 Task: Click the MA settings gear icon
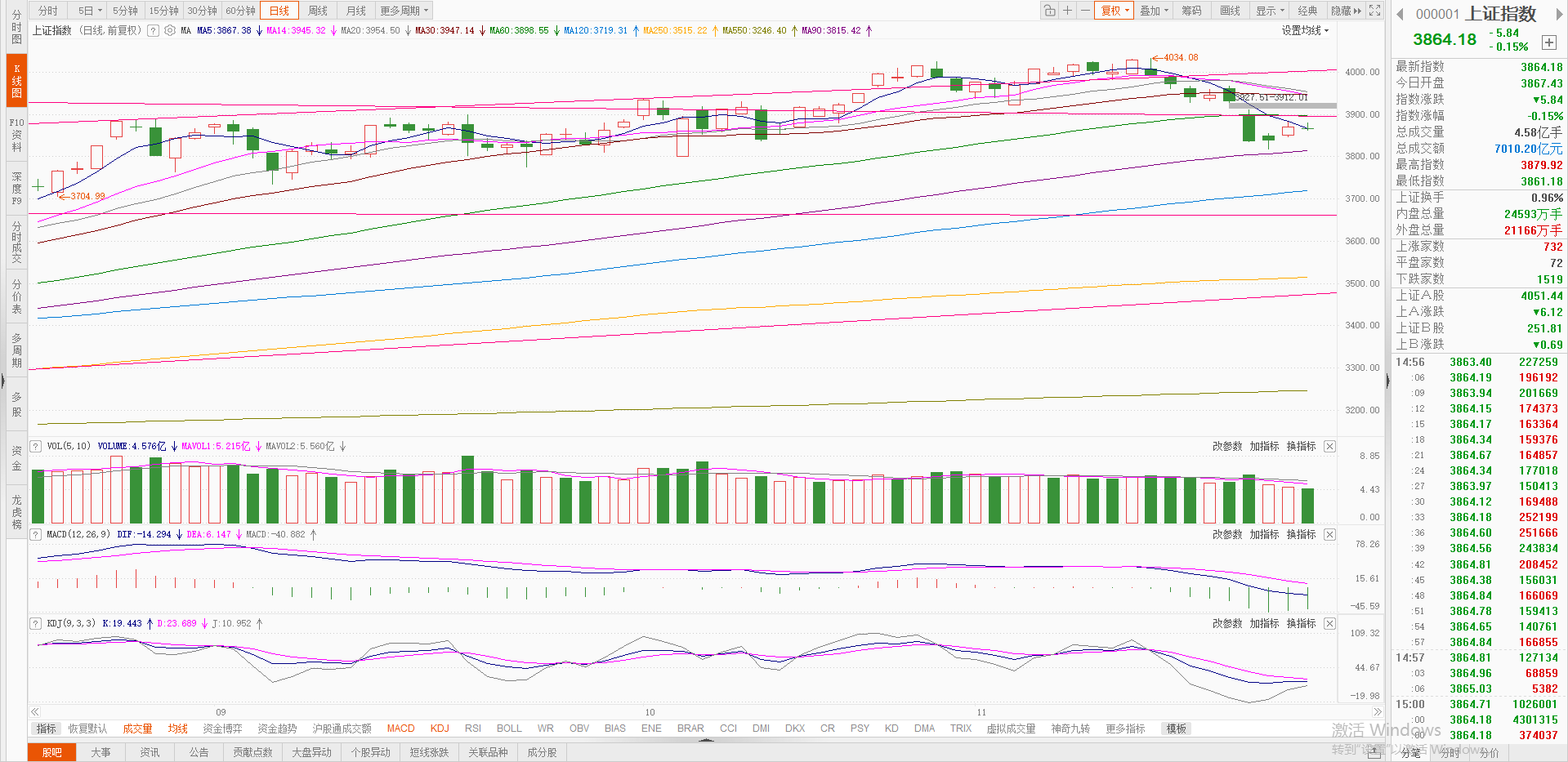pyautogui.click(x=170, y=30)
